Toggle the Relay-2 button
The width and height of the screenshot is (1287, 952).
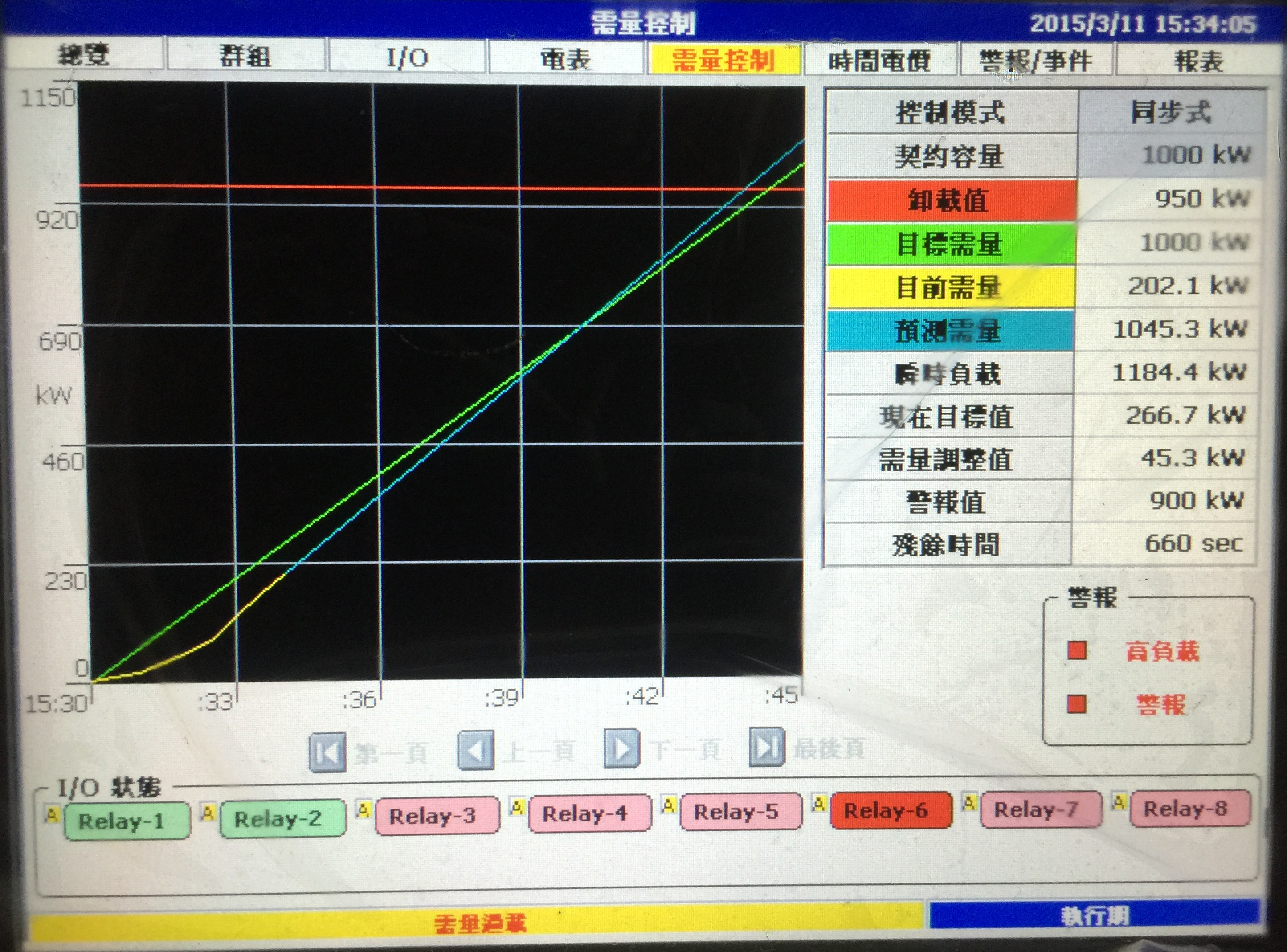(x=282, y=818)
